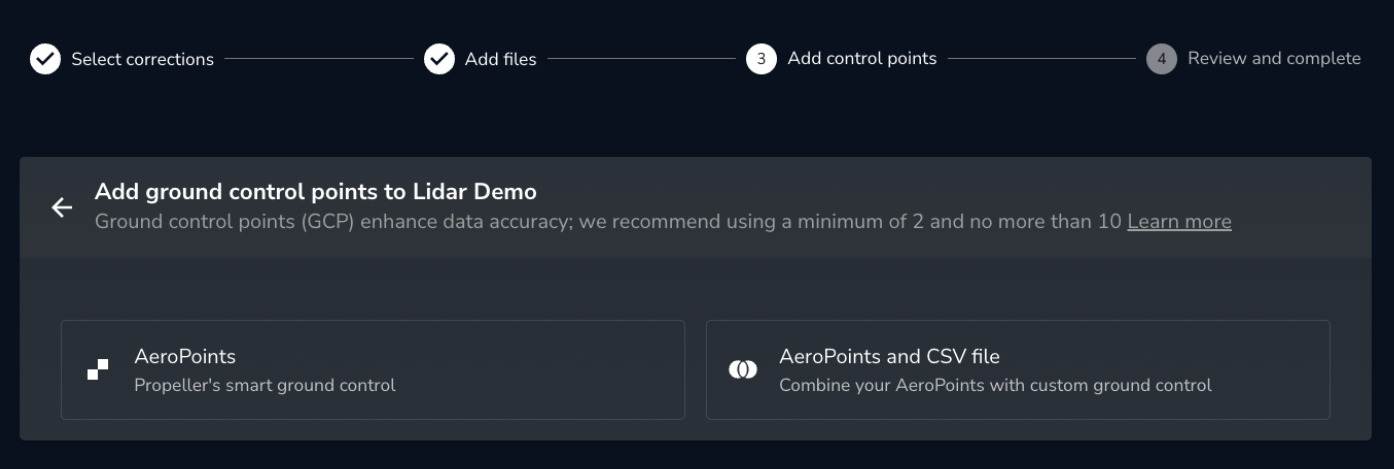Jump to the Review and complete step label
Screen dimensions: 1394x469
click(x=1274, y=58)
